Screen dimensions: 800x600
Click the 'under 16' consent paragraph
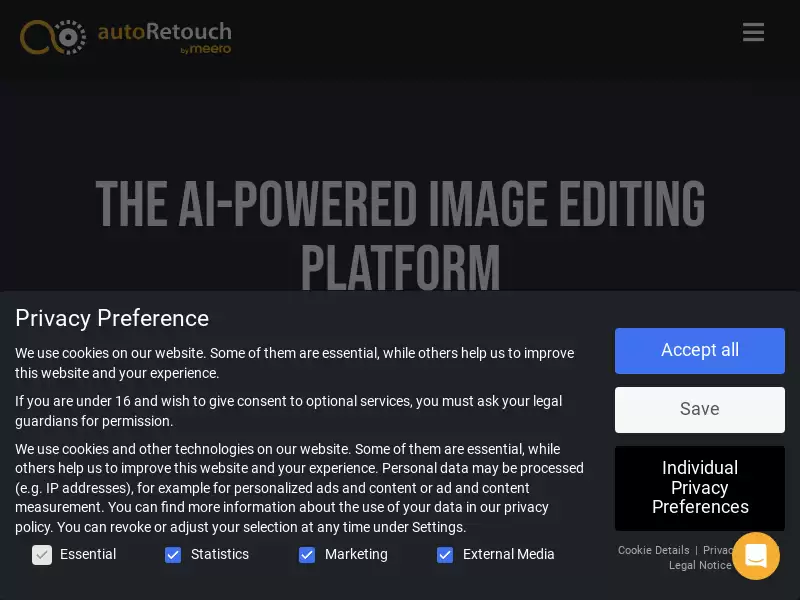289,411
